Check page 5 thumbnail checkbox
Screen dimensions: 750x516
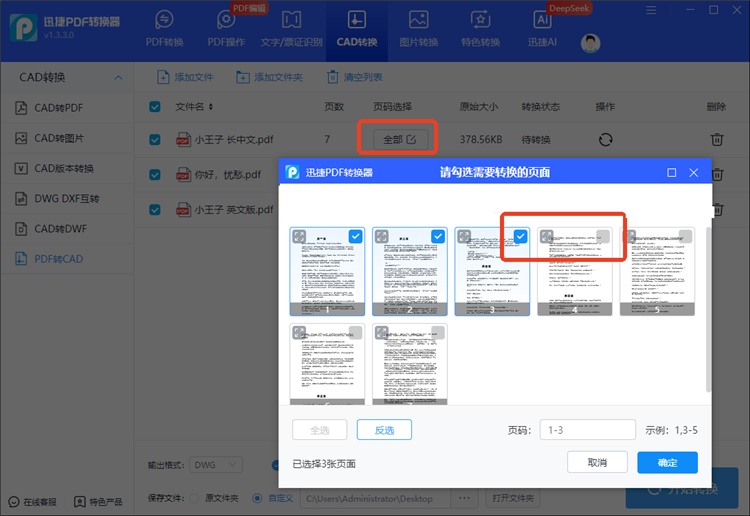(x=685, y=236)
